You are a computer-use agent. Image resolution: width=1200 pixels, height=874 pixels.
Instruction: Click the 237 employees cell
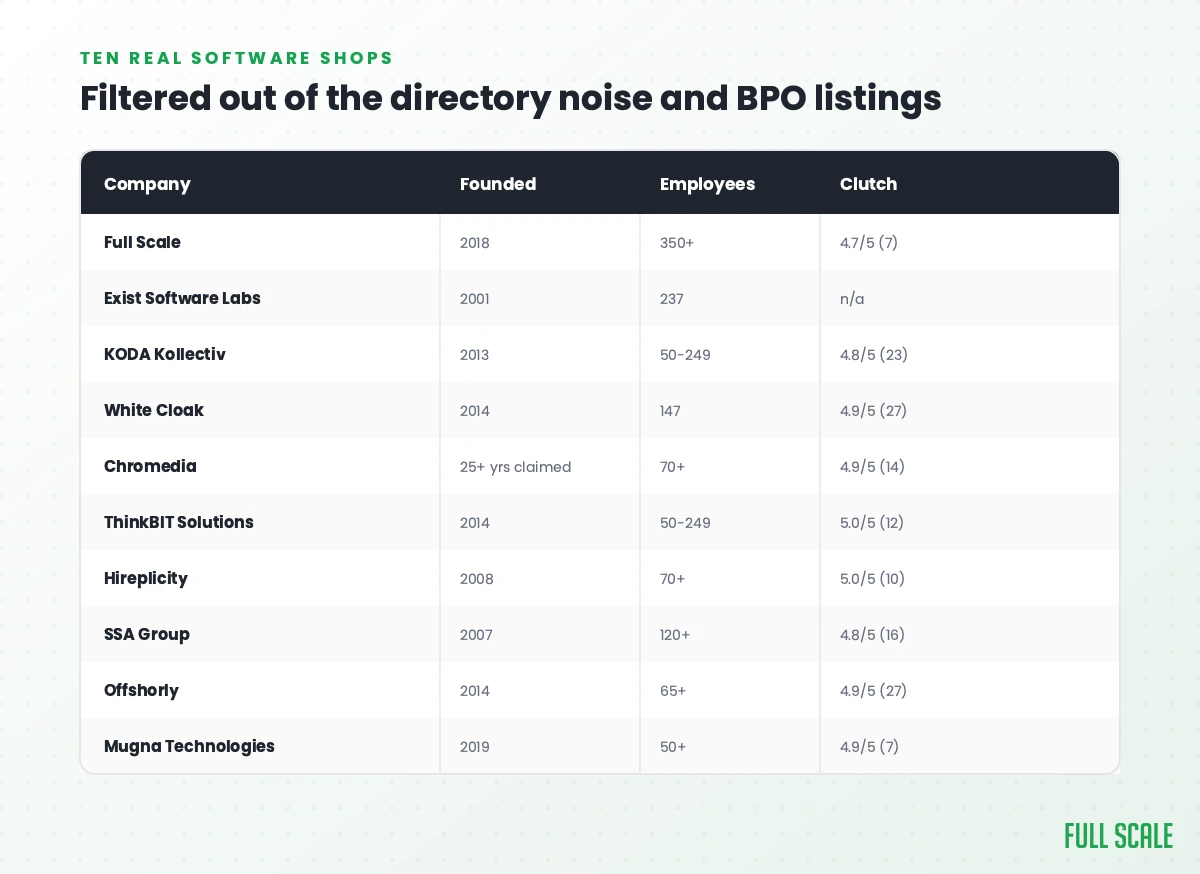point(672,298)
